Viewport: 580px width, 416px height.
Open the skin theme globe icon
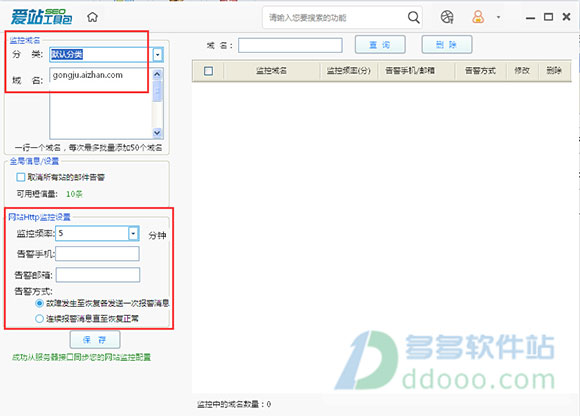coord(447,17)
